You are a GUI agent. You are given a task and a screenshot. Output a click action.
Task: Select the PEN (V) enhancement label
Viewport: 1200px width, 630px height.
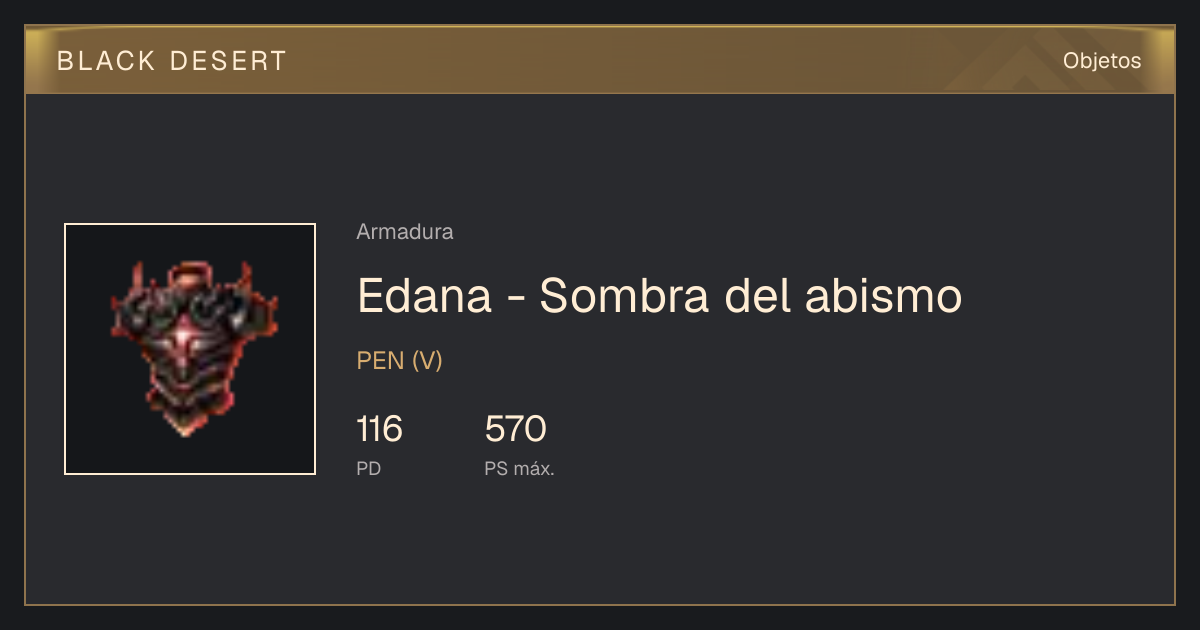(400, 361)
